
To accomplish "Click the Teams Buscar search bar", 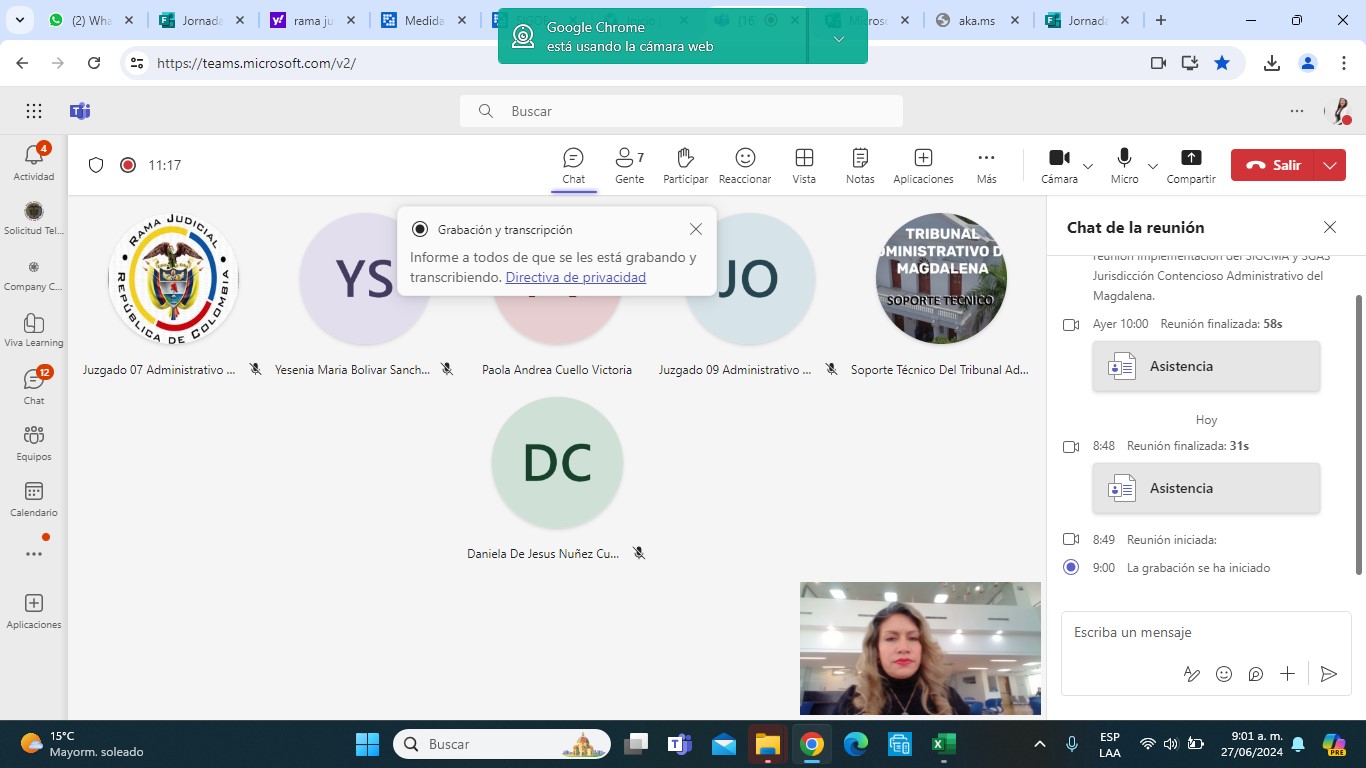I will pyautogui.click(x=681, y=111).
